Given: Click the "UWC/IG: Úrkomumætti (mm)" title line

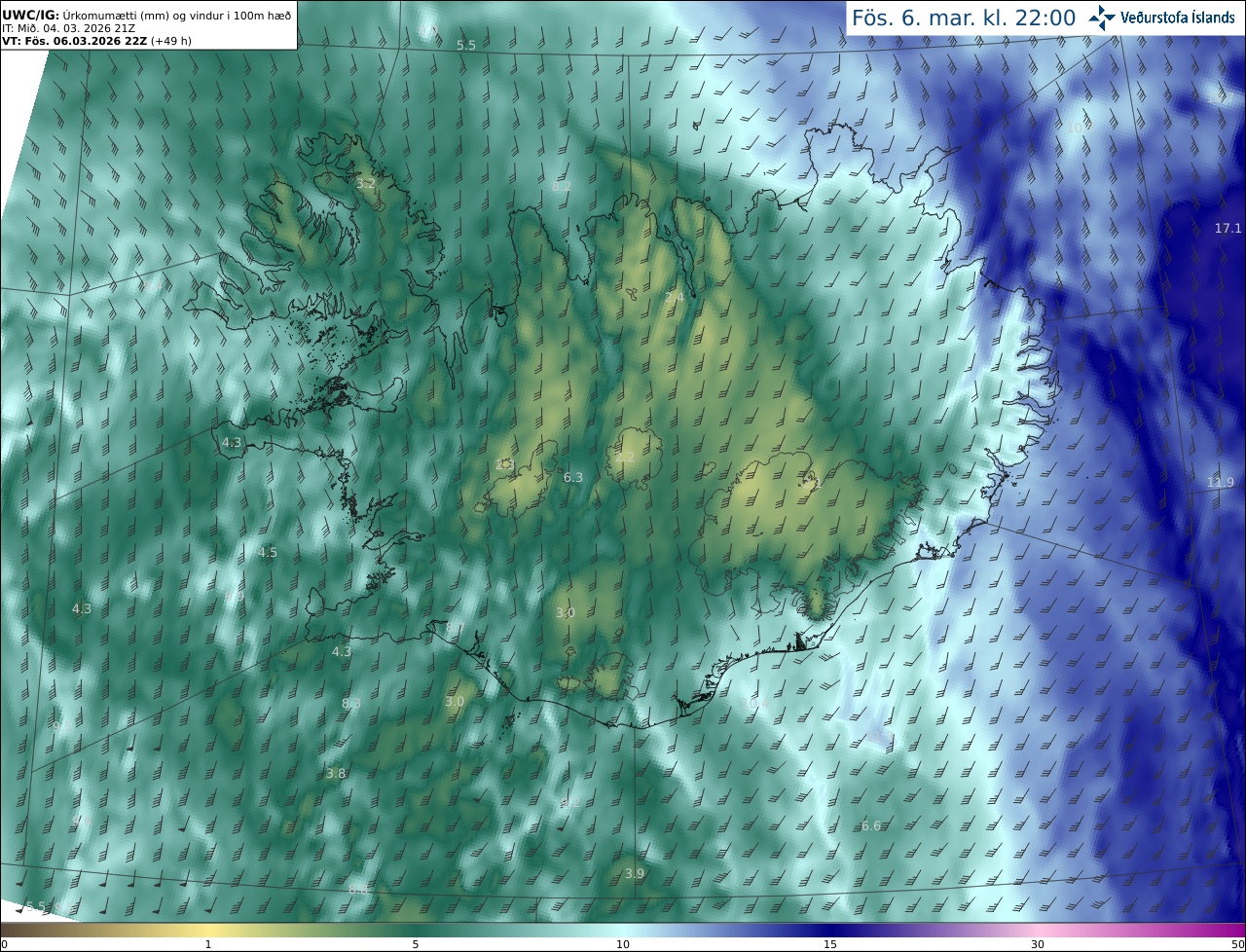Looking at the screenshot, I should [147, 15].
